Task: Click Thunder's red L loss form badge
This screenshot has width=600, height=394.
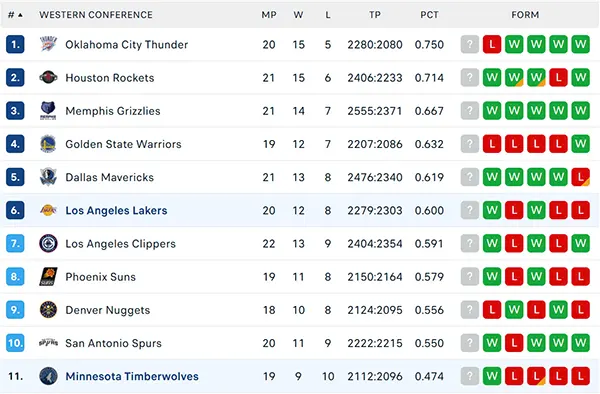Action: click(x=492, y=44)
